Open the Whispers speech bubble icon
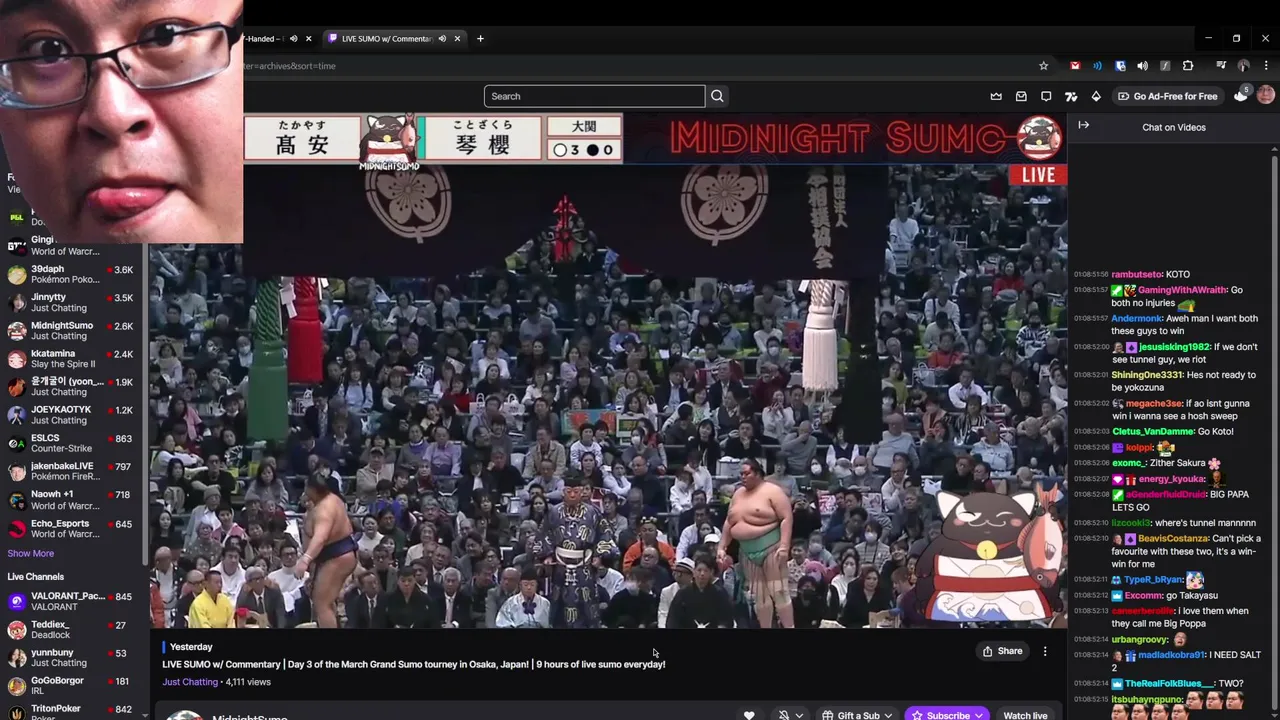This screenshot has width=1280, height=720. pos(1046,96)
